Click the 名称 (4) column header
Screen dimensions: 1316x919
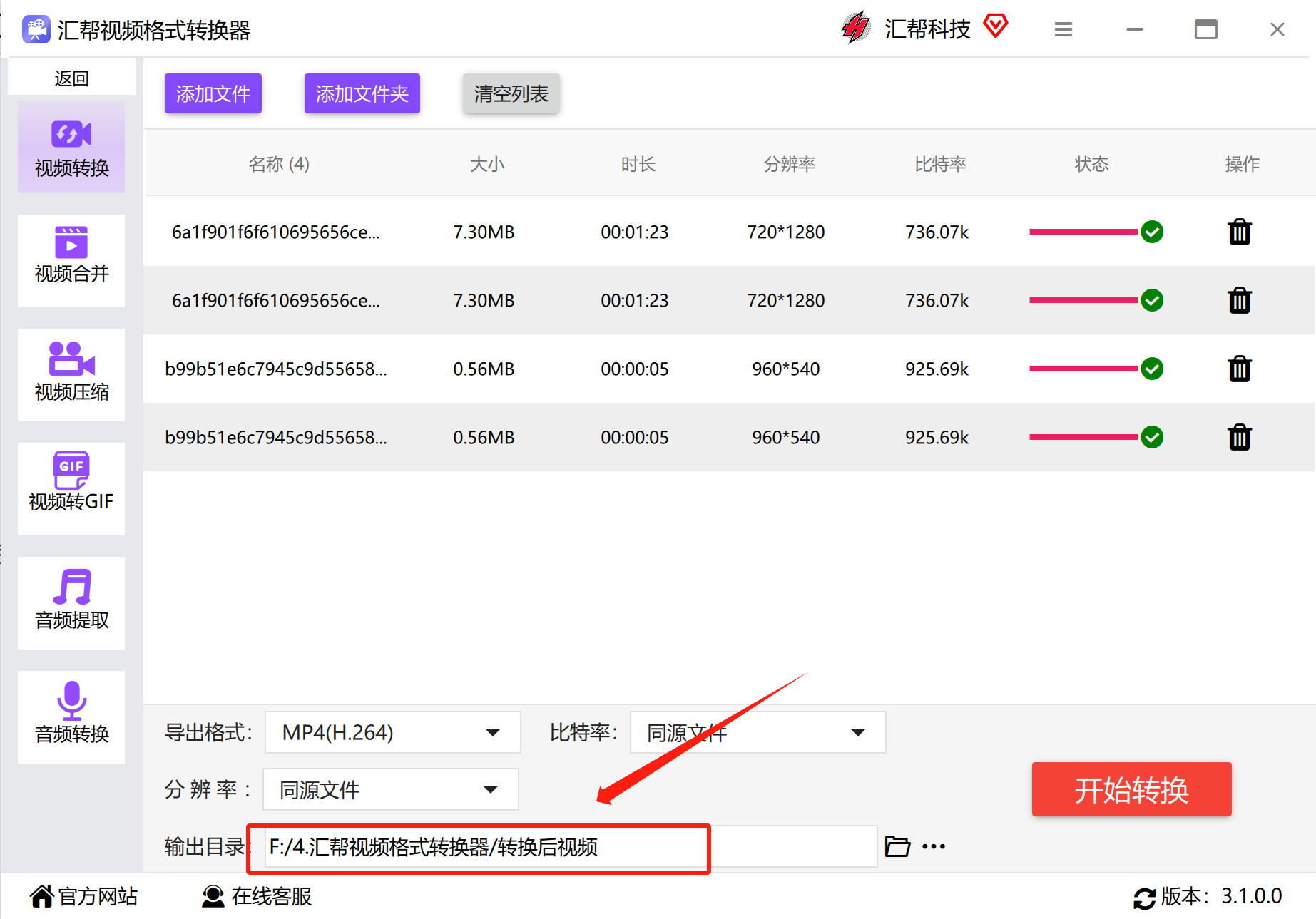click(279, 164)
